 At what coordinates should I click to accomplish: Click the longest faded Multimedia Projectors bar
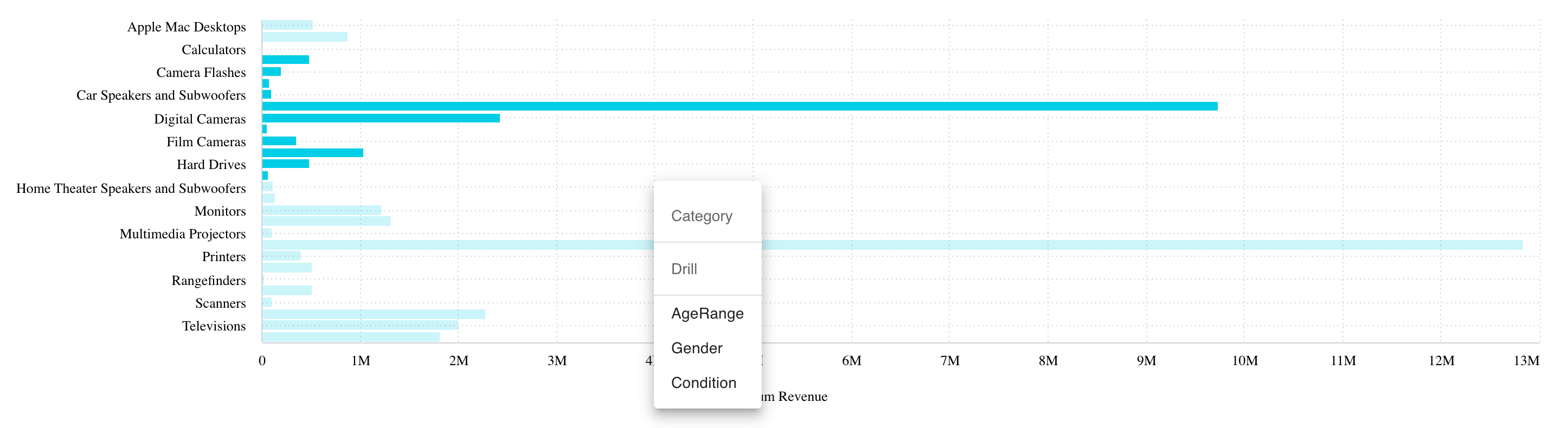point(892,245)
